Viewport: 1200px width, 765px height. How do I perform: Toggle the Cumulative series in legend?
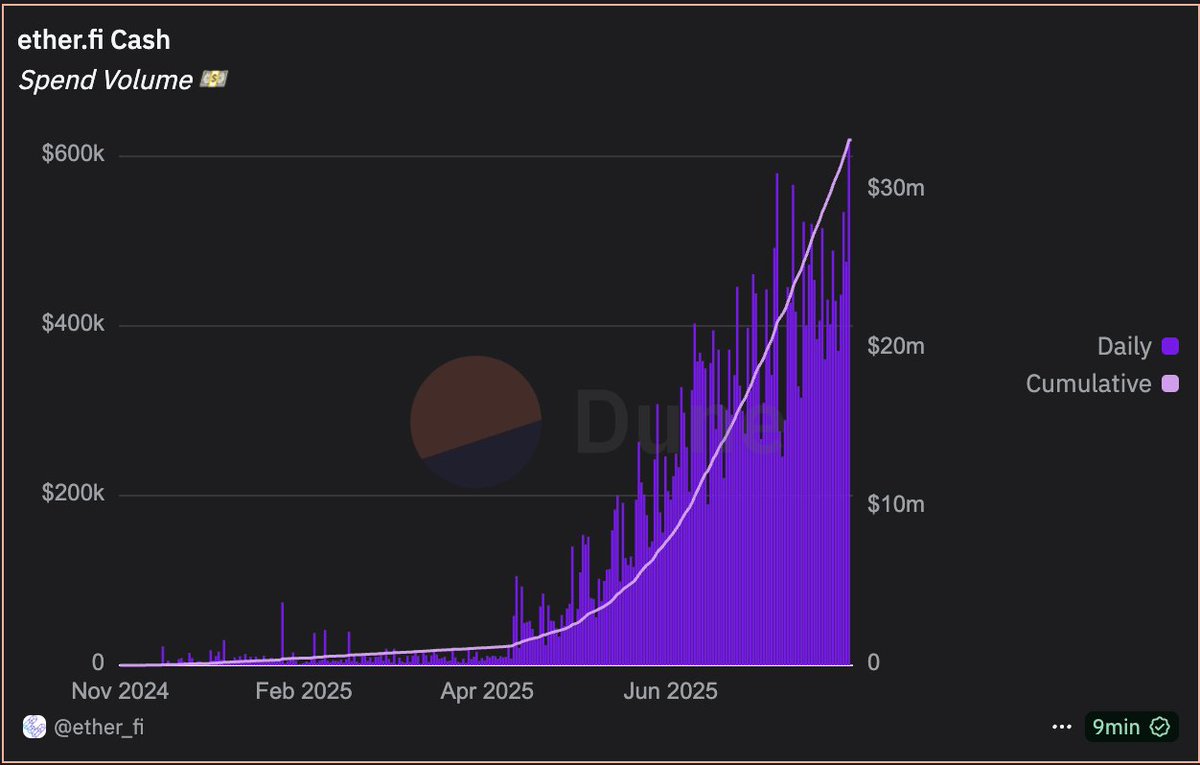pyautogui.click(x=1102, y=383)
